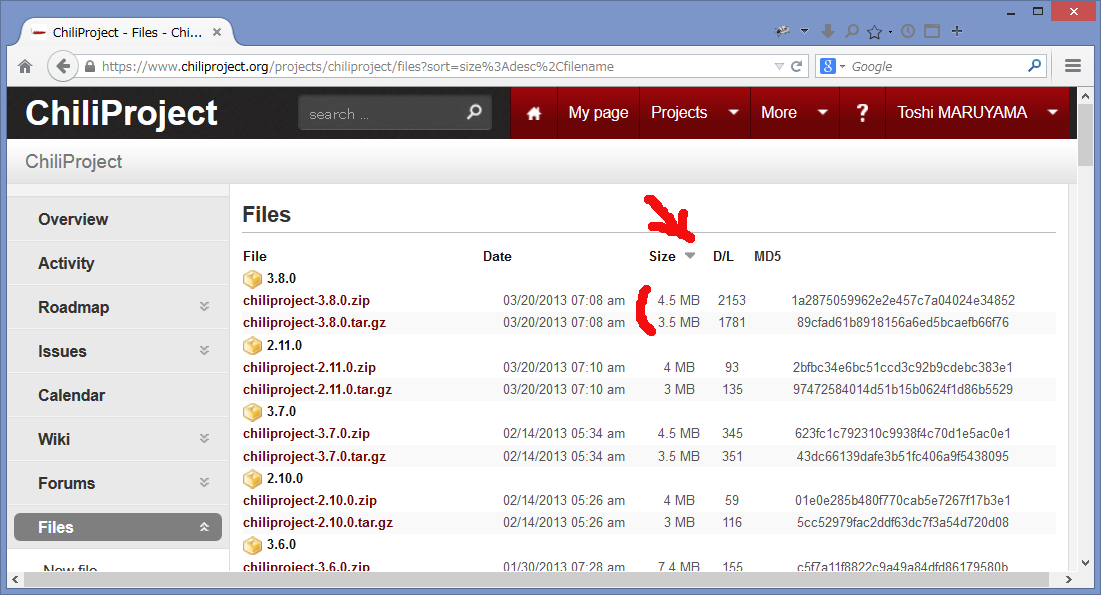Viewport: 1101px width, 595px height.
Task: Click the ChiliProject home icon in navbar
Action: [x=534, y=113]
